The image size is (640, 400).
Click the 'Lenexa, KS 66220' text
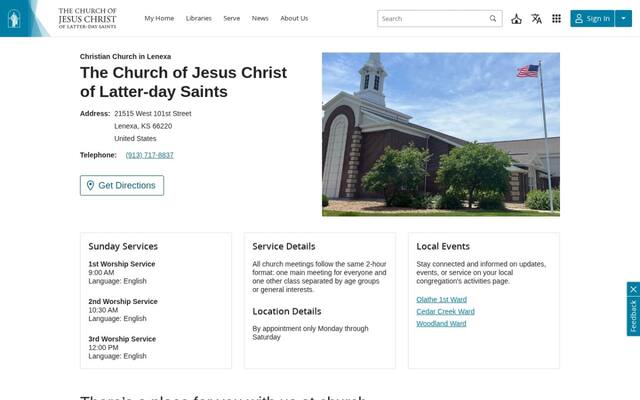[143, 126]
